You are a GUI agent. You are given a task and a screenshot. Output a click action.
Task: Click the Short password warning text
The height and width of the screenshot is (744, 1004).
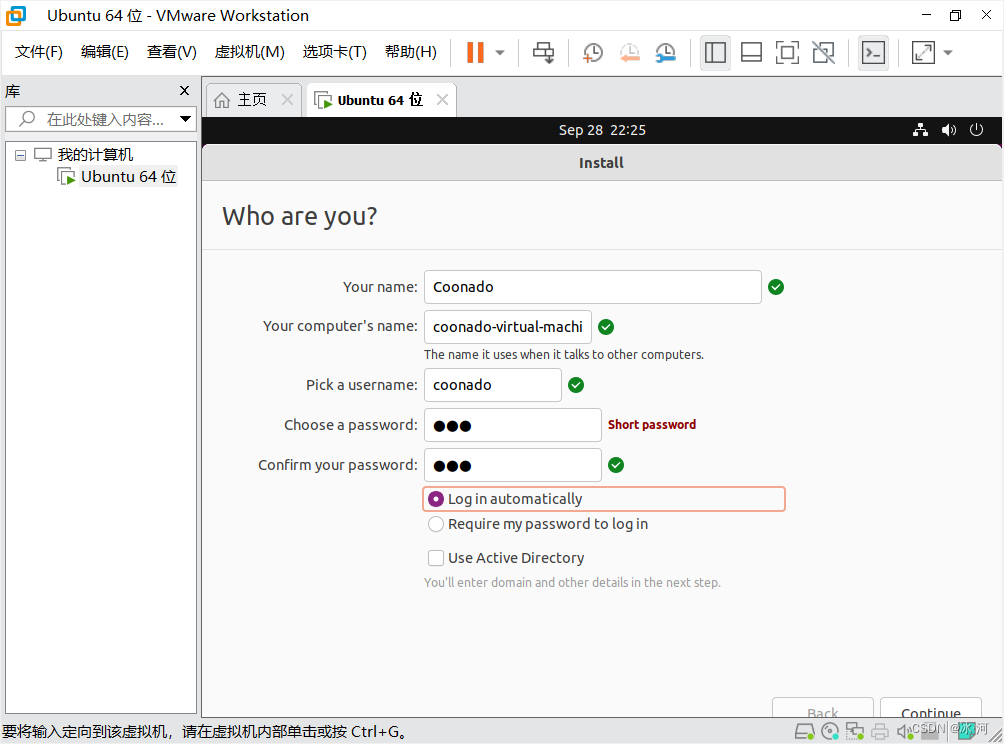[652, 425]
